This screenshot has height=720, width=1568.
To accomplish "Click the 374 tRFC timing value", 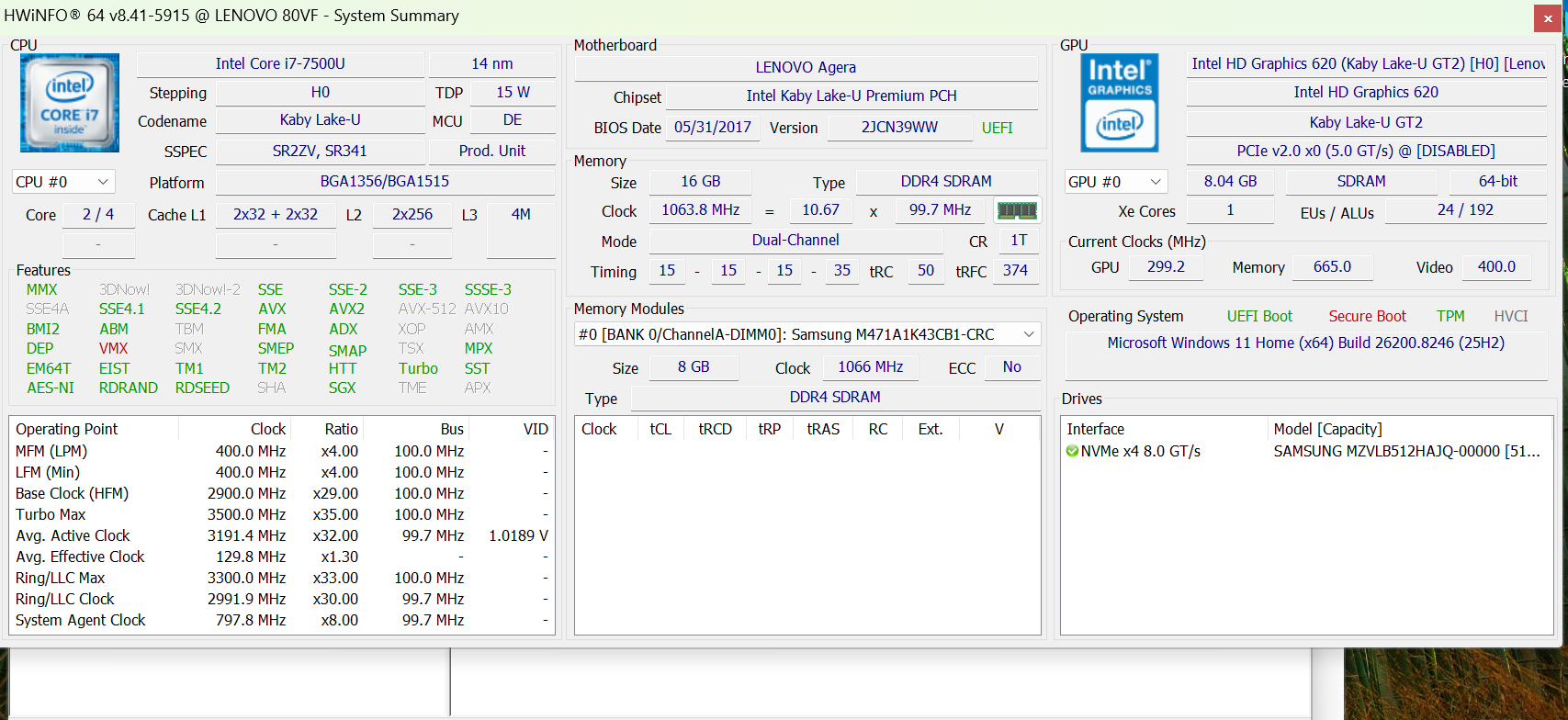I will pos(1015,270).
